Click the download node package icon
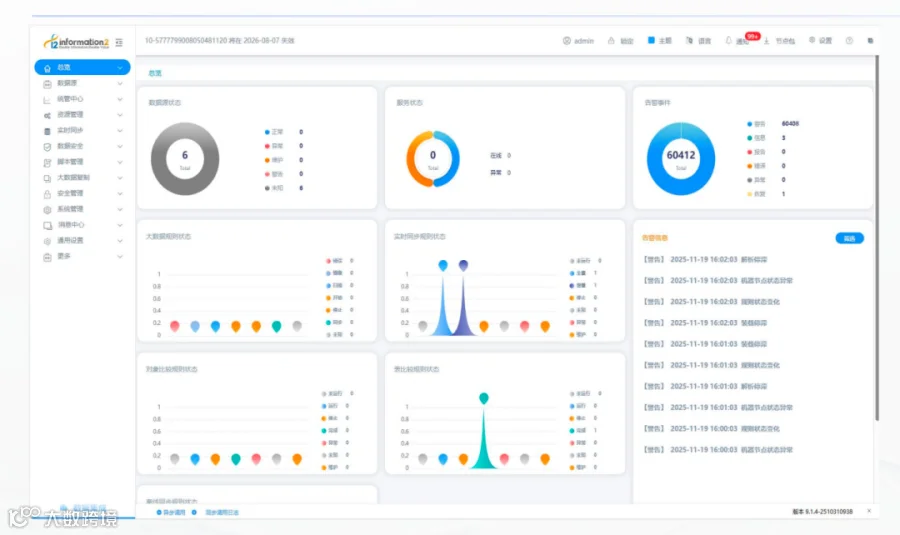The image size is (900, 535). 766,41
